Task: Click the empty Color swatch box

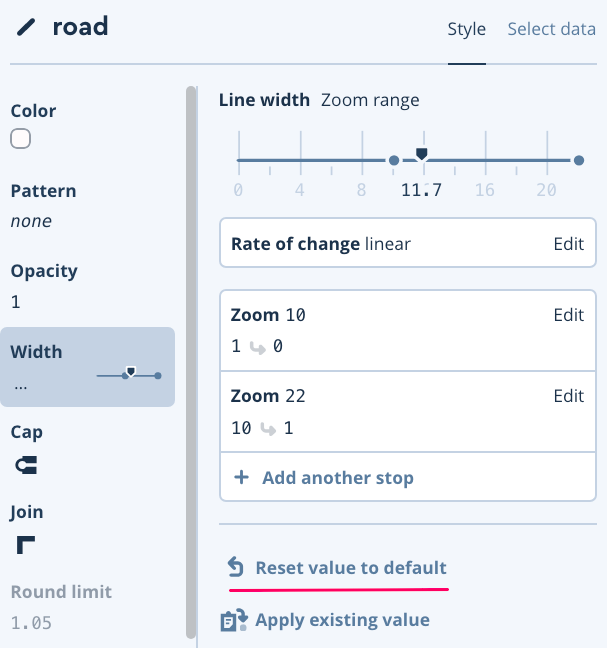Action: click(x=21, y=139)
